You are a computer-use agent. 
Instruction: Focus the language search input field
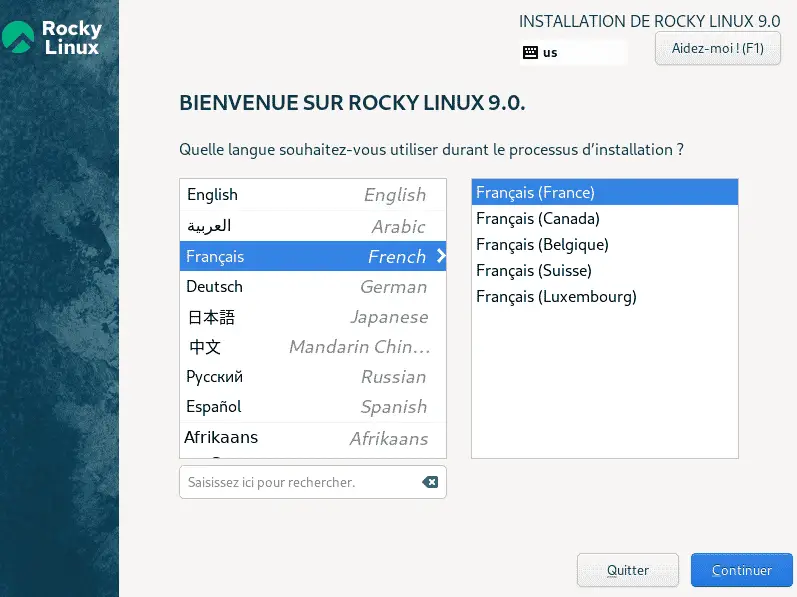tap(313, 482)
